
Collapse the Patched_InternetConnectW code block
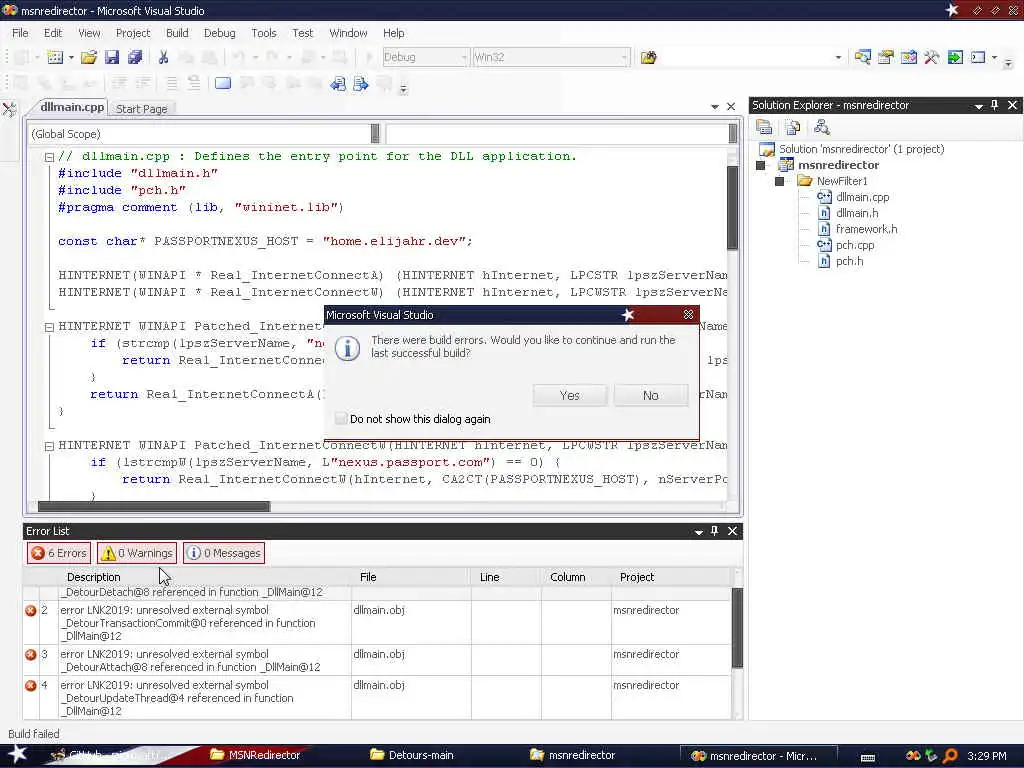tap(49, 446)
